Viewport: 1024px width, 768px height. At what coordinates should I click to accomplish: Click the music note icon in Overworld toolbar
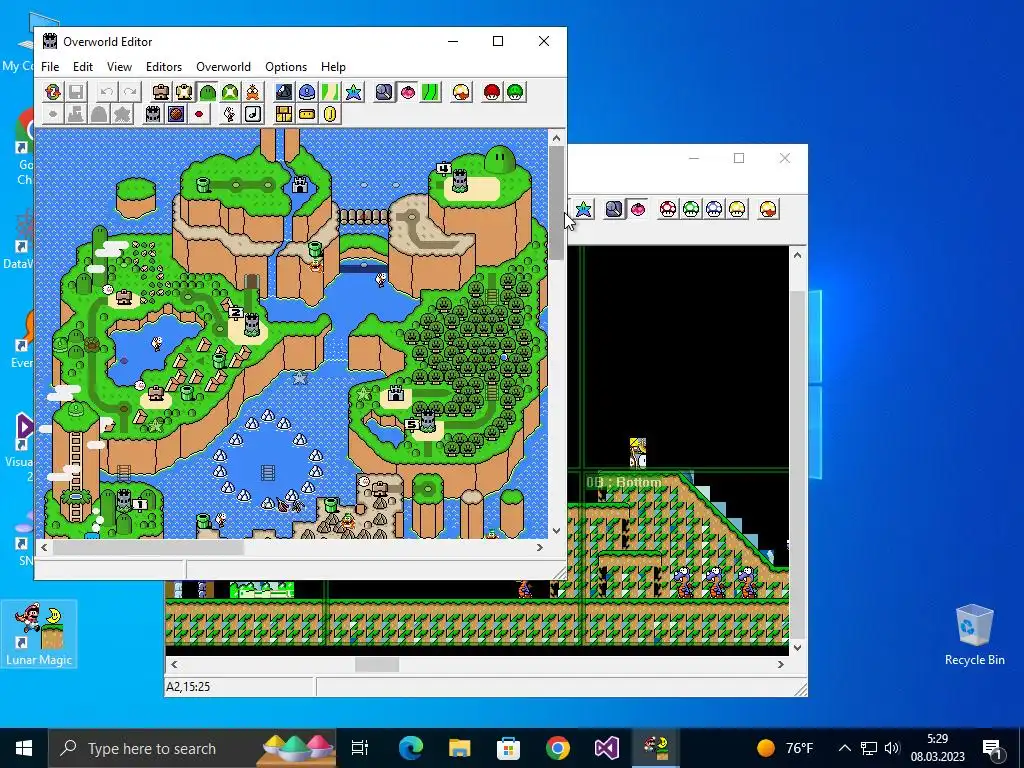pyautogui.click(x=253, y=114)
